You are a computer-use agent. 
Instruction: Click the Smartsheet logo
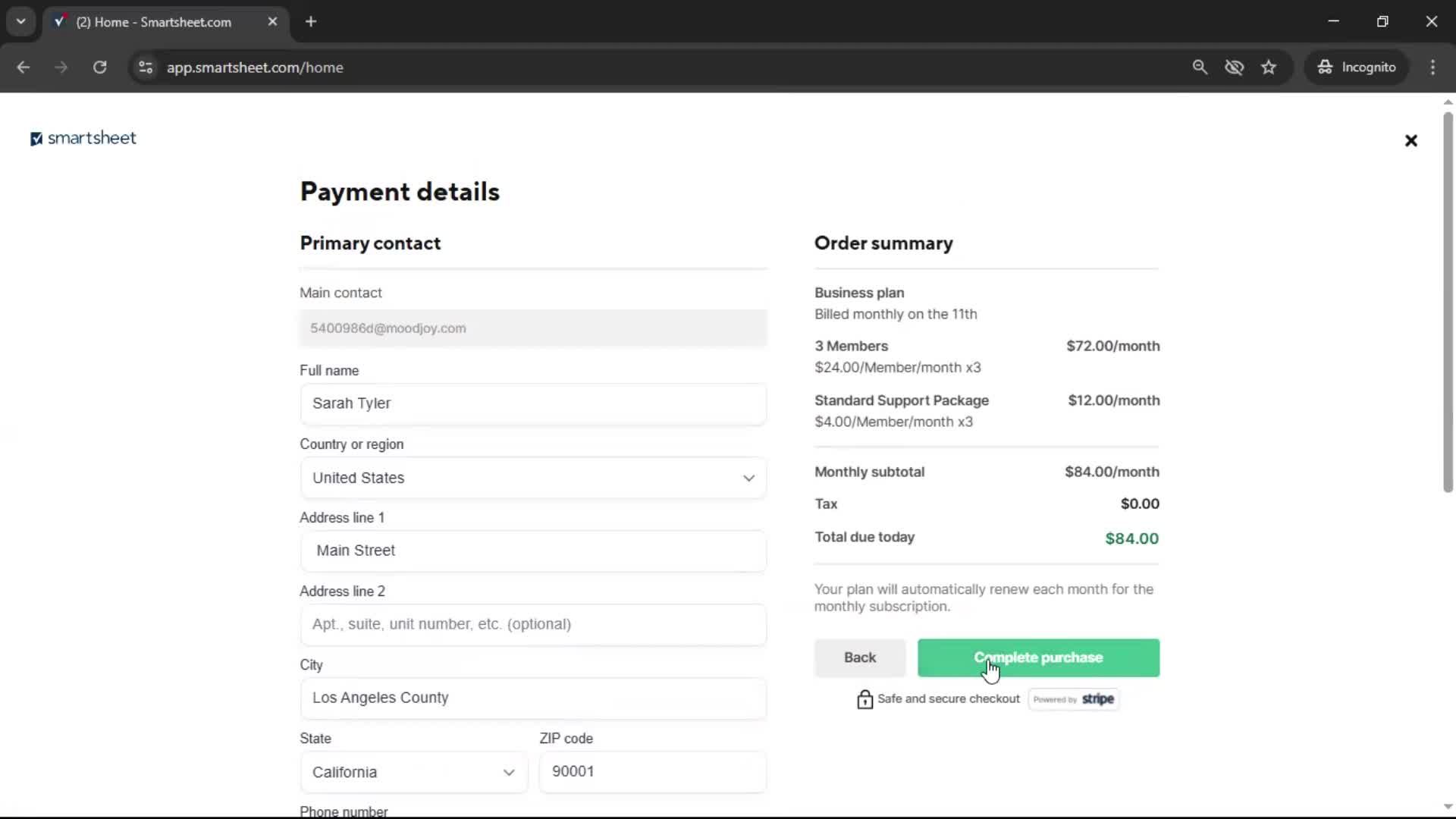tap(83, 138)
